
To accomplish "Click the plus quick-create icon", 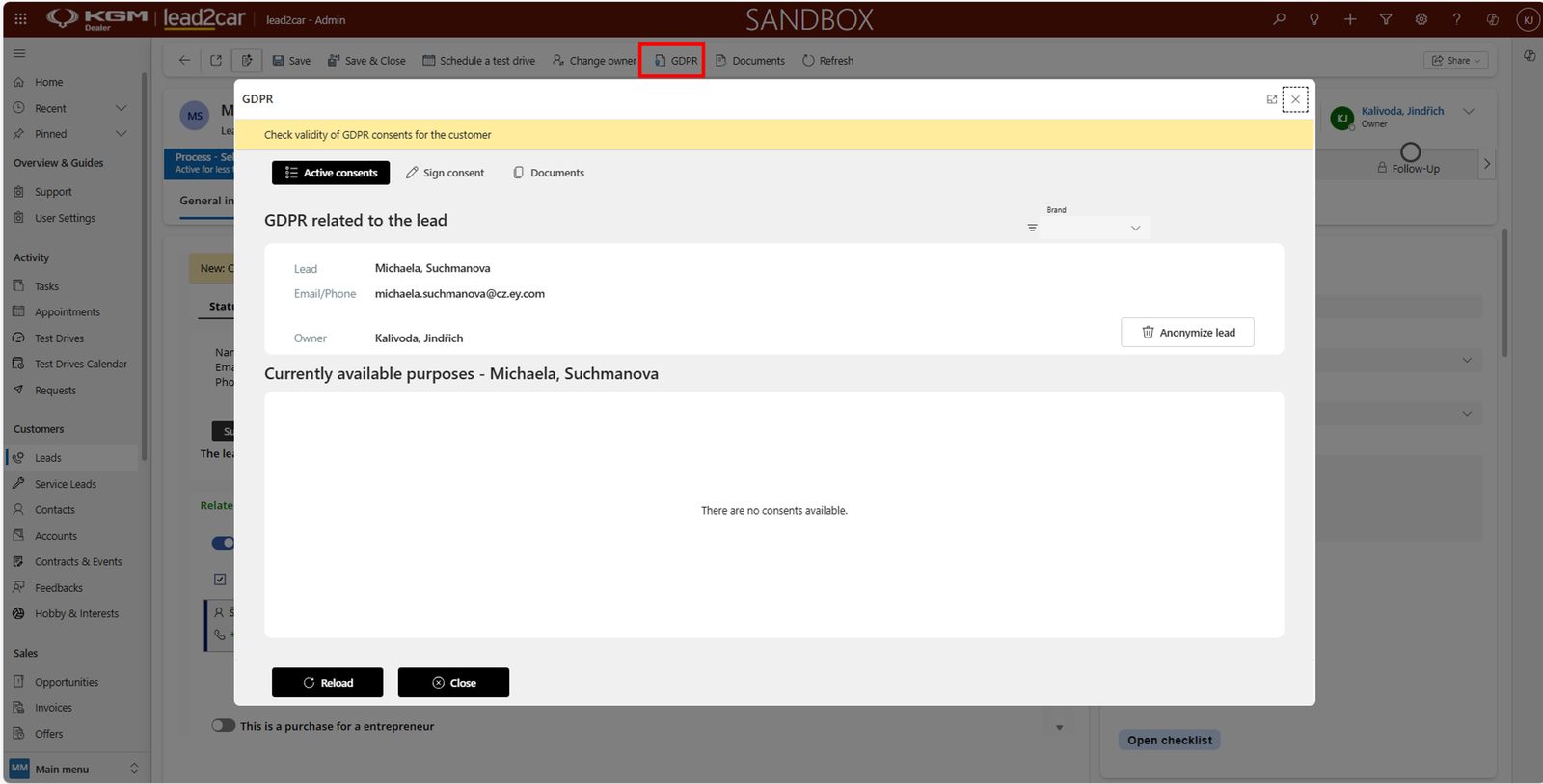I will point(1350,19).
